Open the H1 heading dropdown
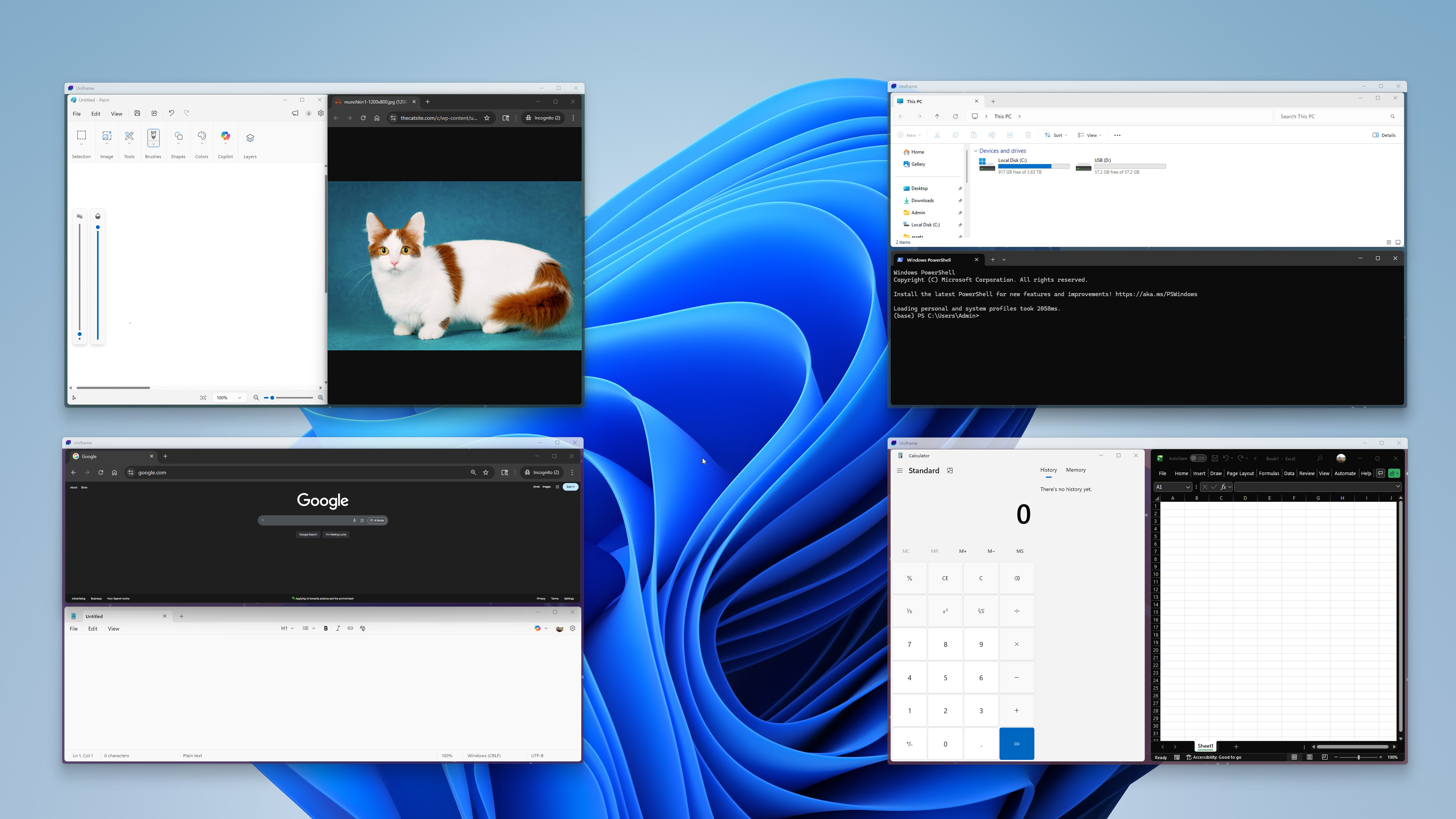 [x=287, y=628]
